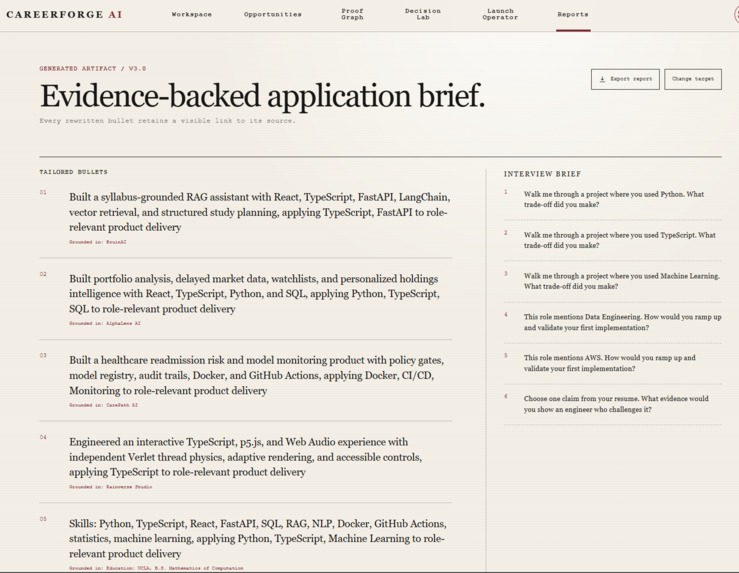Open the Decision Lab tab
Viewport: 739px width, 573px height.
423,14
